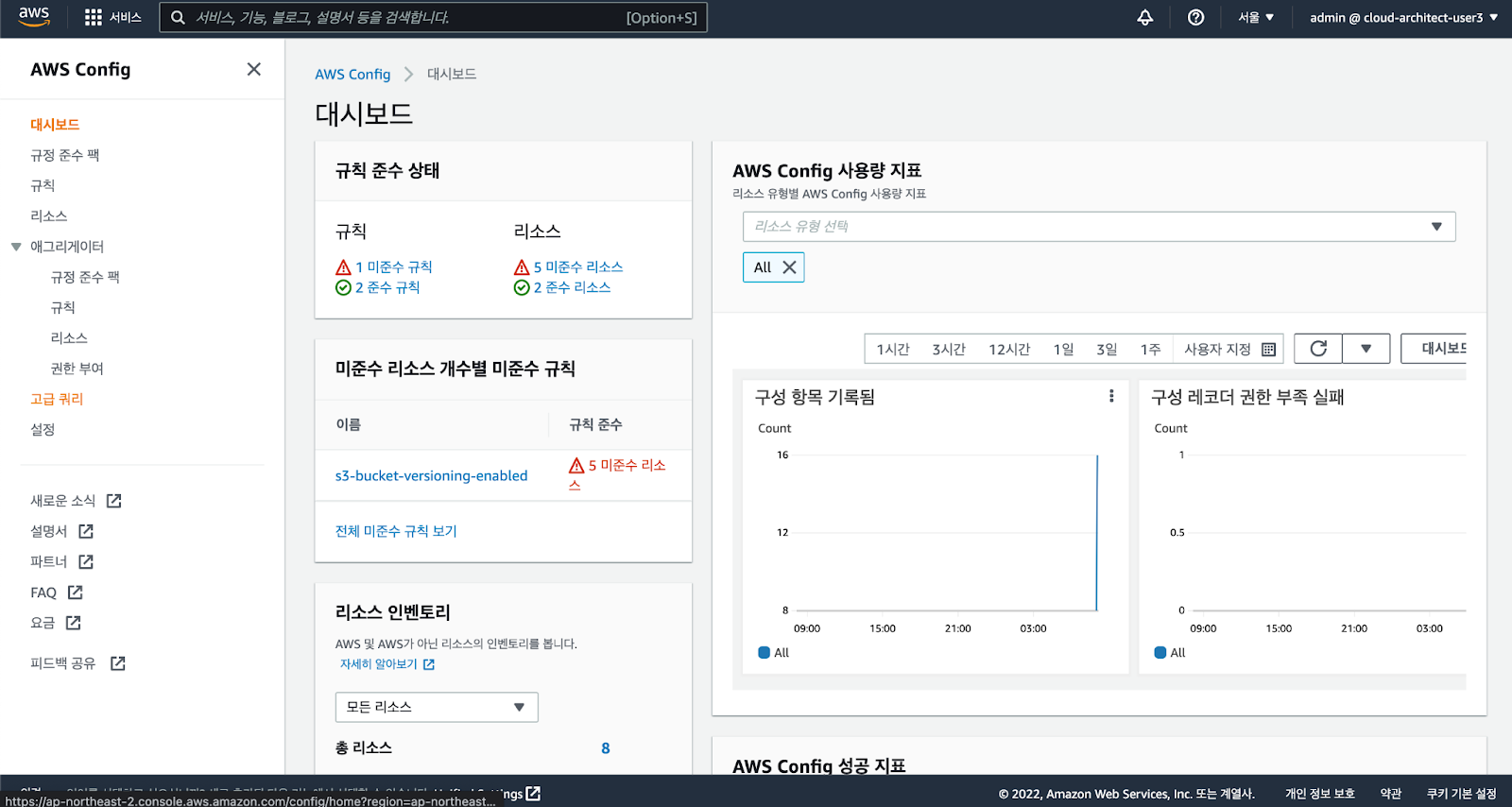Open the refresh interval dropdown arrow
This screenshot has height=807, width=1512.
(1366, 349)
